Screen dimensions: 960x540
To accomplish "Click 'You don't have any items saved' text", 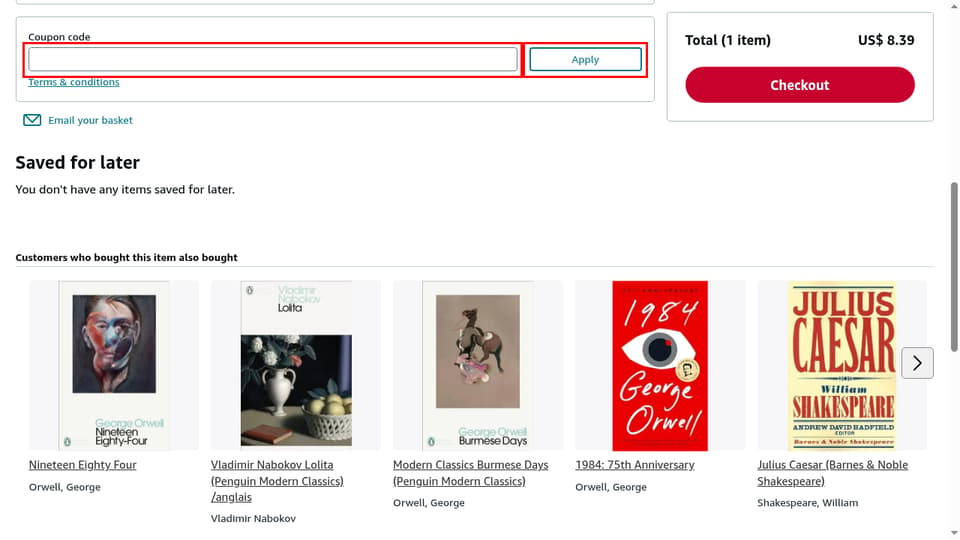I will point(125,190).
